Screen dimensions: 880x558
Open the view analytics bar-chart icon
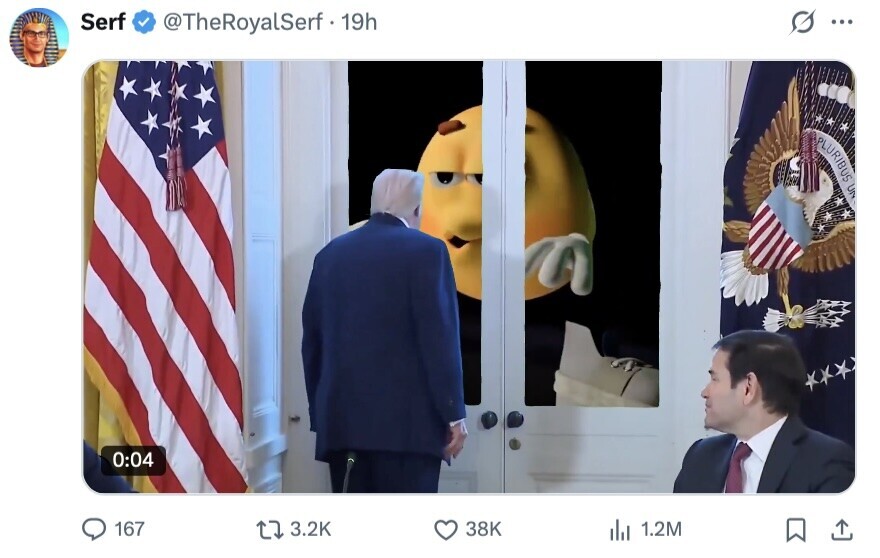(620, 529)
